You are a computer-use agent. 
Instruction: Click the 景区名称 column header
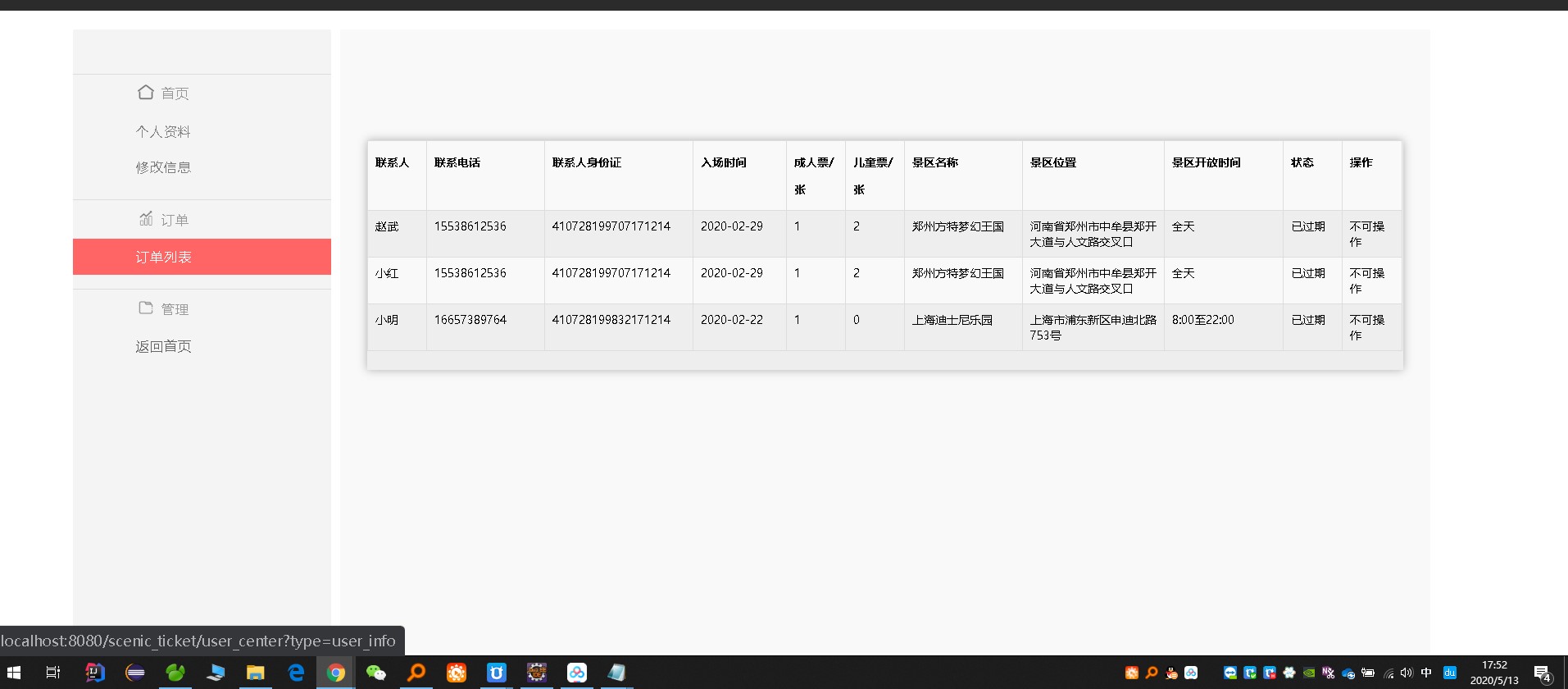pyautogui.click(x=934, y=162)
